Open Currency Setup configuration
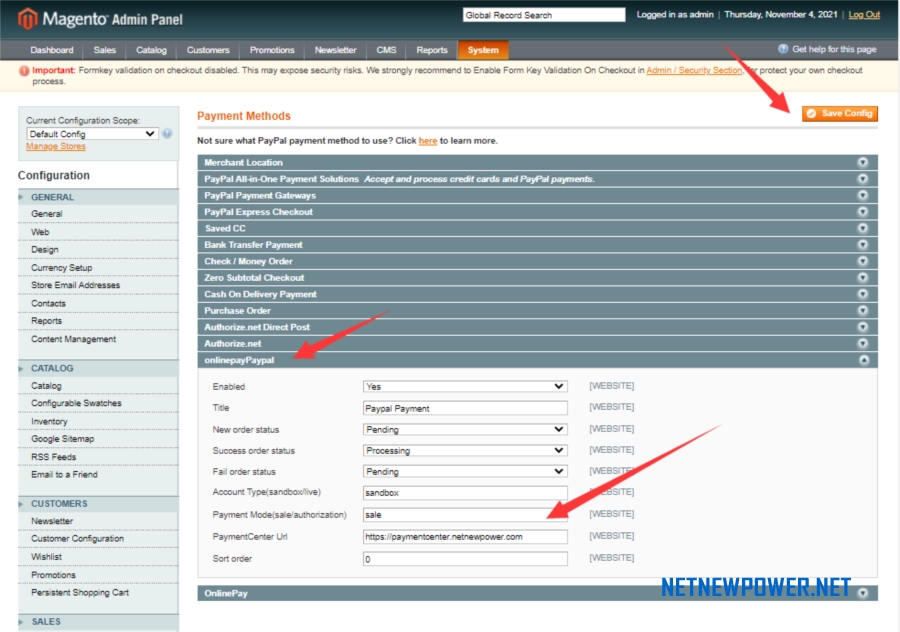The height and width of the screenshot is (632, 900). tap(61, 267)
